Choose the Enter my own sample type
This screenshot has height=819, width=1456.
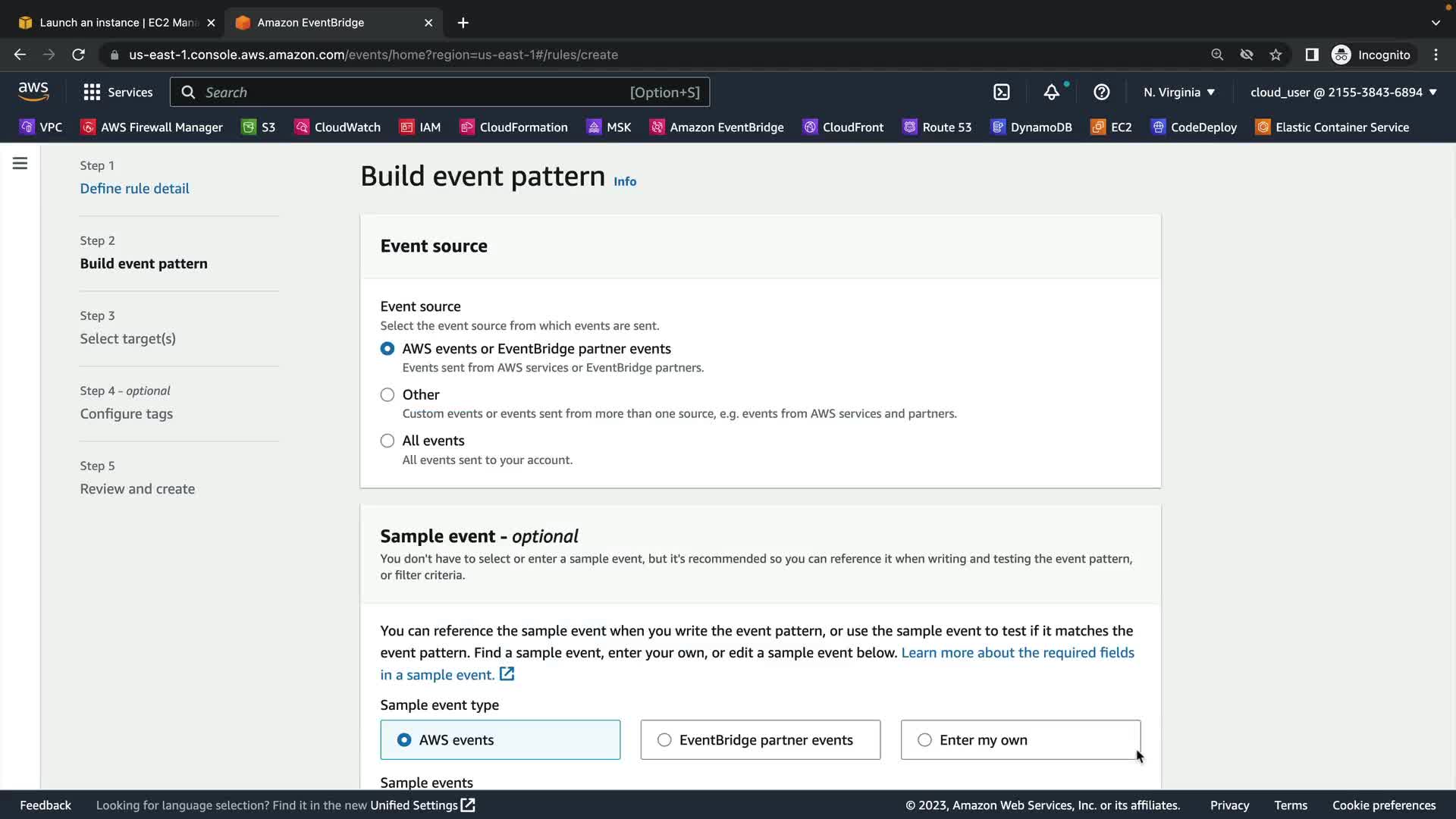pyautogui.click(x=924, y=740)
